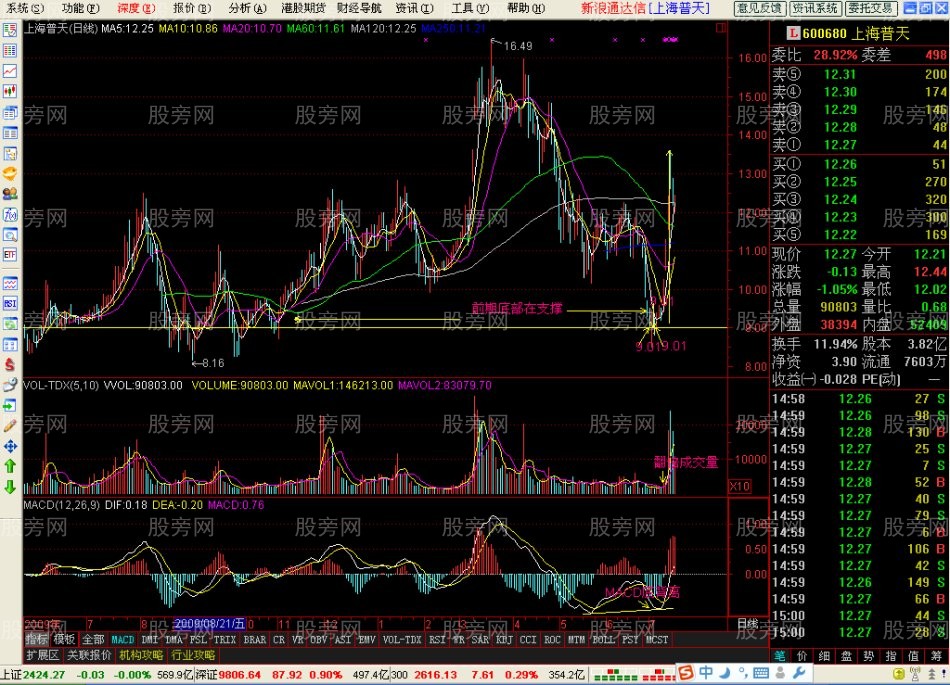Click the RSI indicator icon in sidebar

pyautogui.click(x=10, y=303)
